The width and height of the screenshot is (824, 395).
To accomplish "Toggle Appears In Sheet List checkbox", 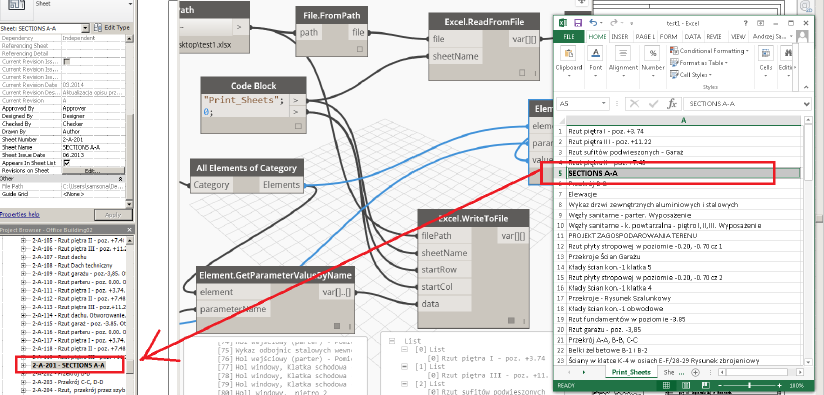I will coord(66,163).
